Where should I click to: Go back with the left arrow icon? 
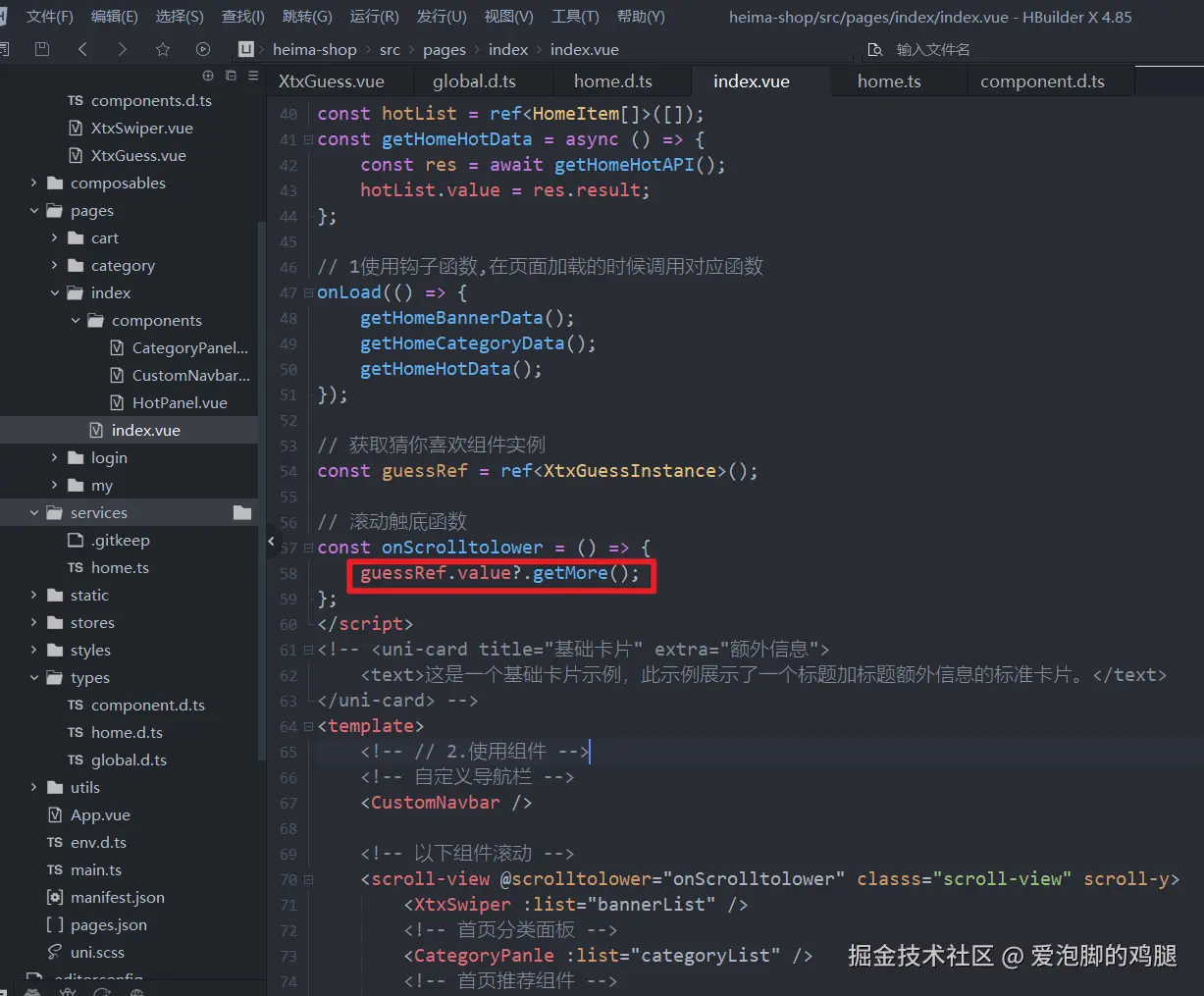[x=82, y=49]
